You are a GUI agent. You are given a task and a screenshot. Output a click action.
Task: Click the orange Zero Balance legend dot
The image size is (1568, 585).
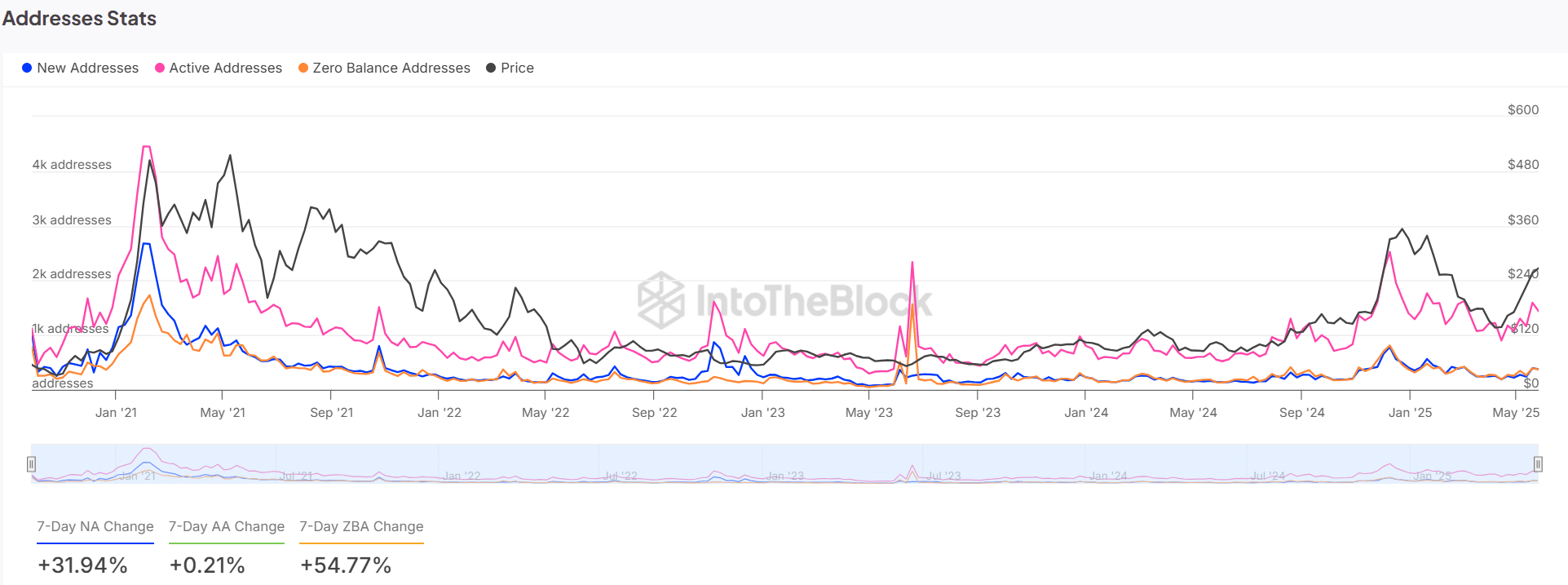point(303,68)
